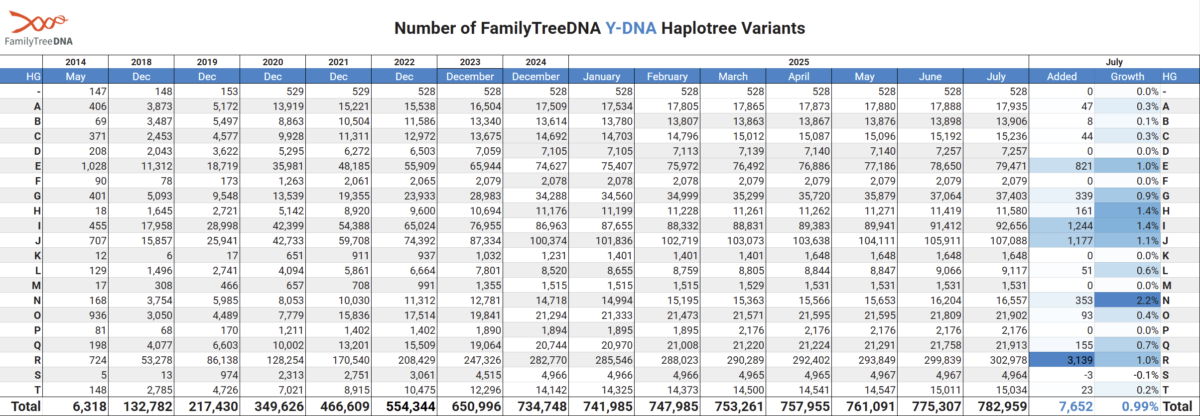The width and height of the screenshot is (1200, 416).
Task: Select the 2018 year header
Action: (x=141, y=62)
